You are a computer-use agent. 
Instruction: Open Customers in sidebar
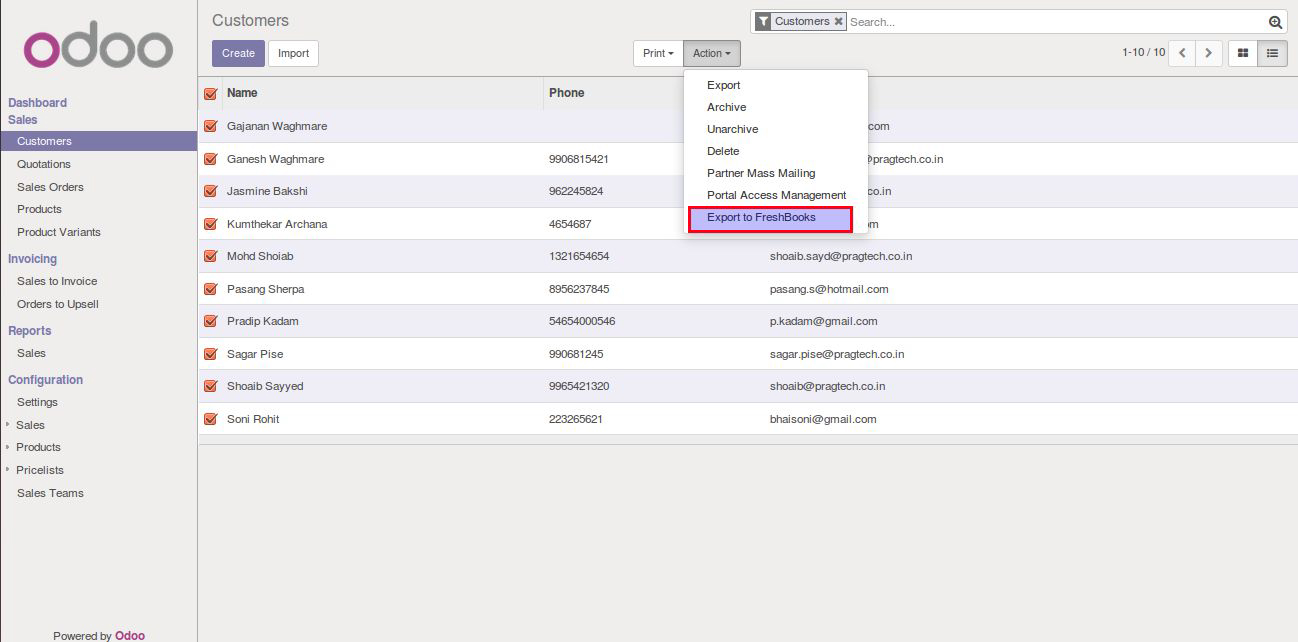98,141
